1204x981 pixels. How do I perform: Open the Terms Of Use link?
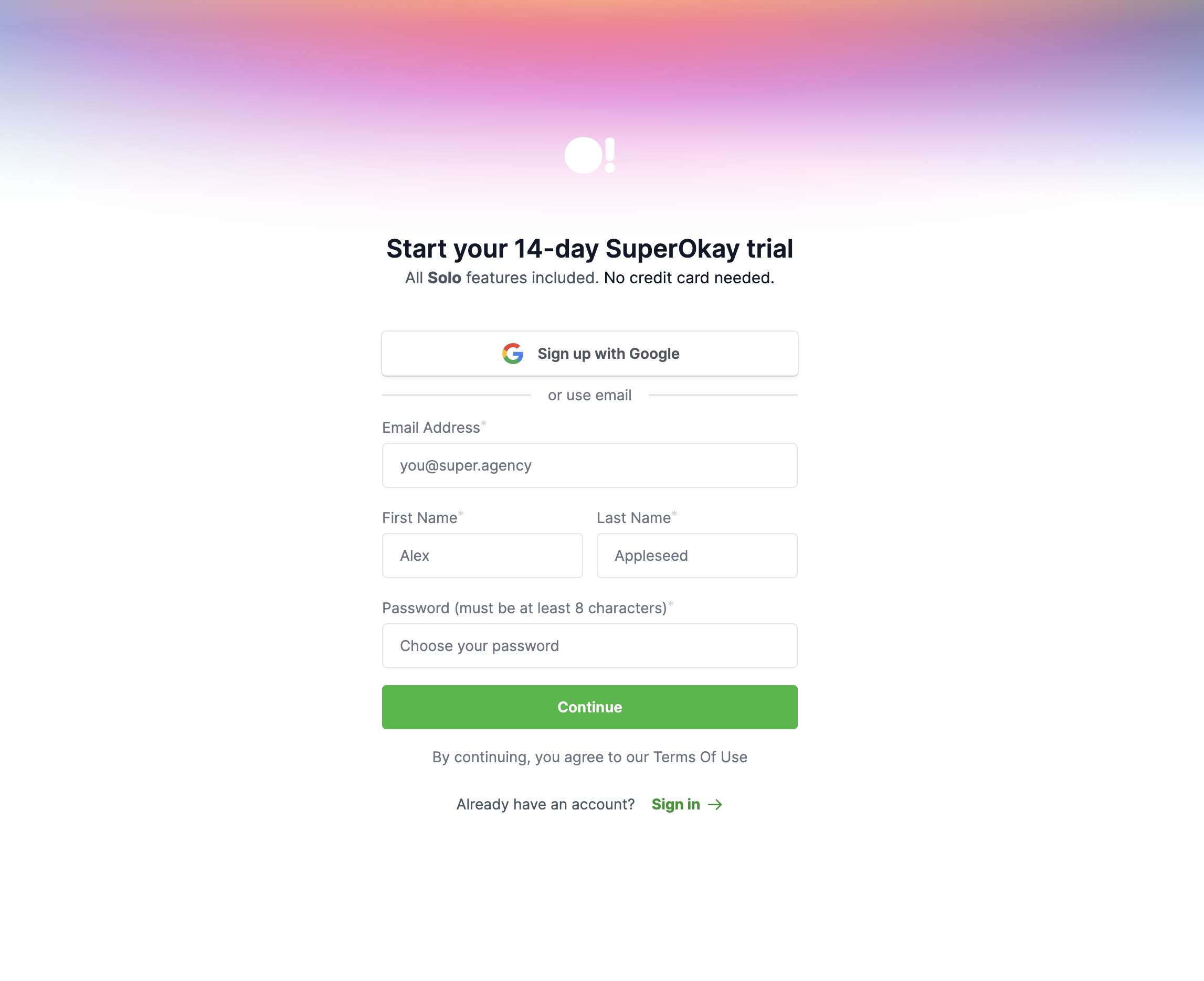pos(700,756)
